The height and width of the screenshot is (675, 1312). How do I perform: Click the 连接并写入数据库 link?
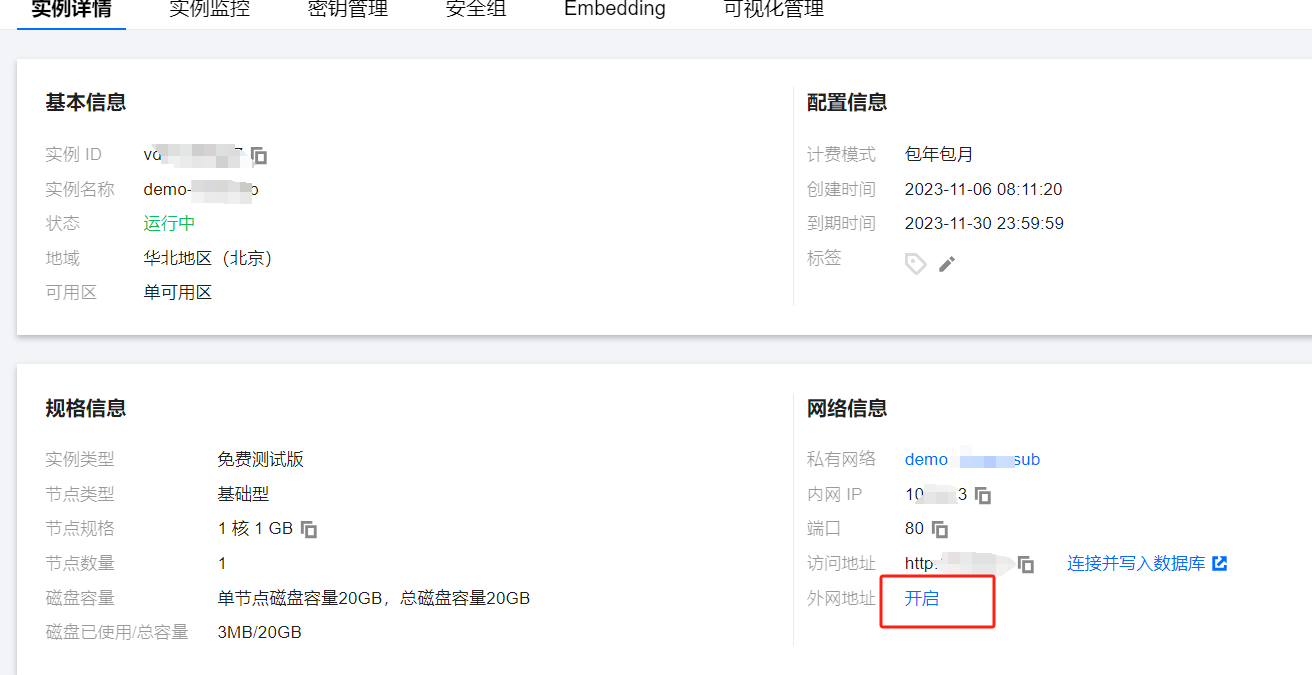[x=1136, y=563]
